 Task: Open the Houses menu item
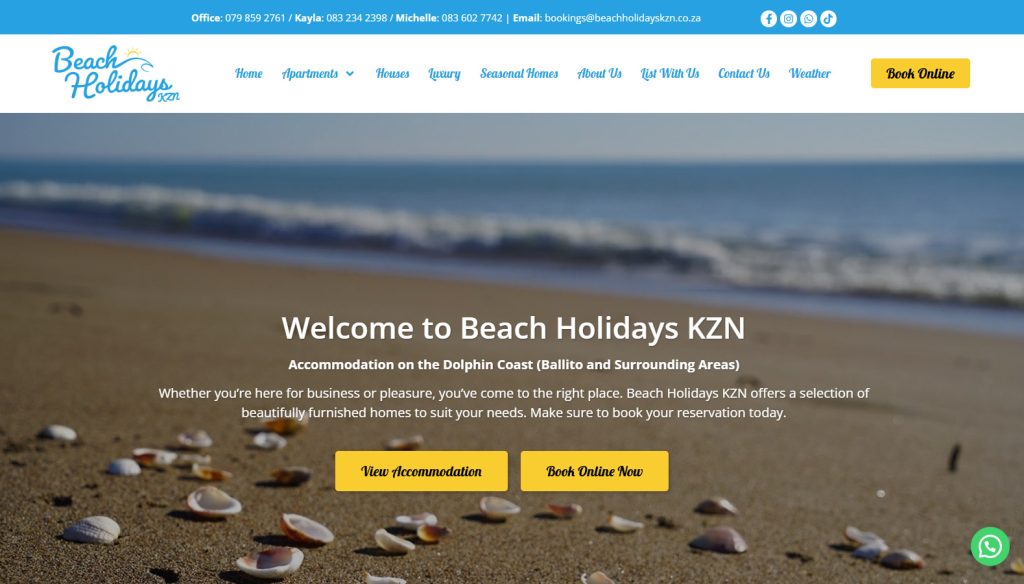[x=392, y=74]
